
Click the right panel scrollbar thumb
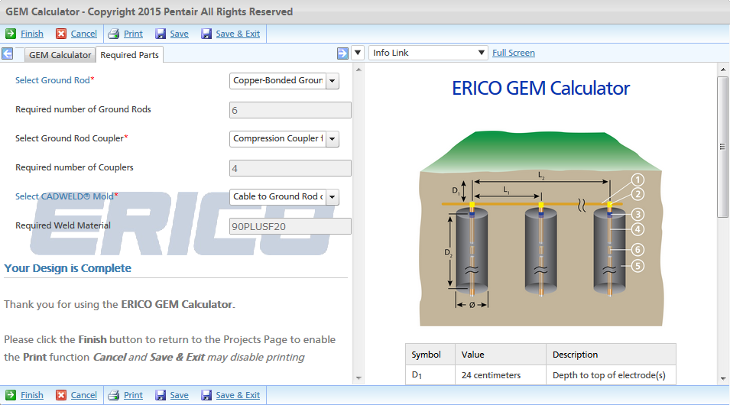[x=723, y=147]
